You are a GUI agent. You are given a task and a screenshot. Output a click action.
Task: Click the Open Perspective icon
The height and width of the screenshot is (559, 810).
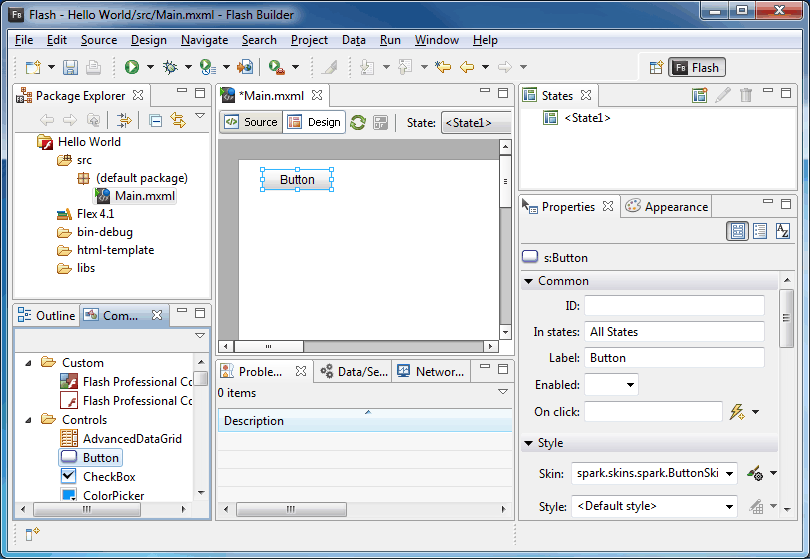point(656,67)
